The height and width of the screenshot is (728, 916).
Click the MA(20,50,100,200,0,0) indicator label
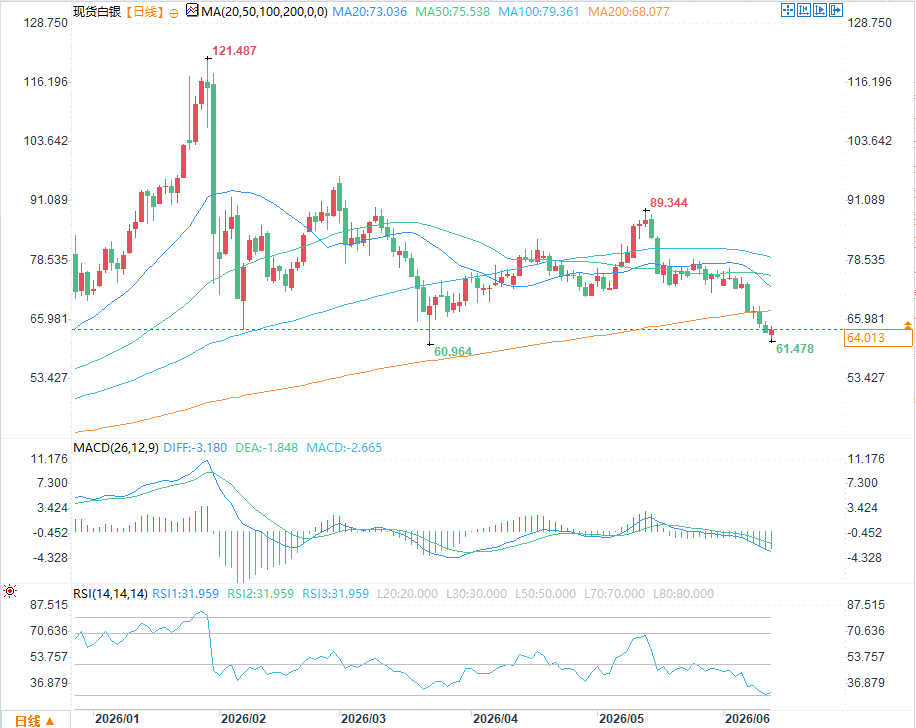264,12
